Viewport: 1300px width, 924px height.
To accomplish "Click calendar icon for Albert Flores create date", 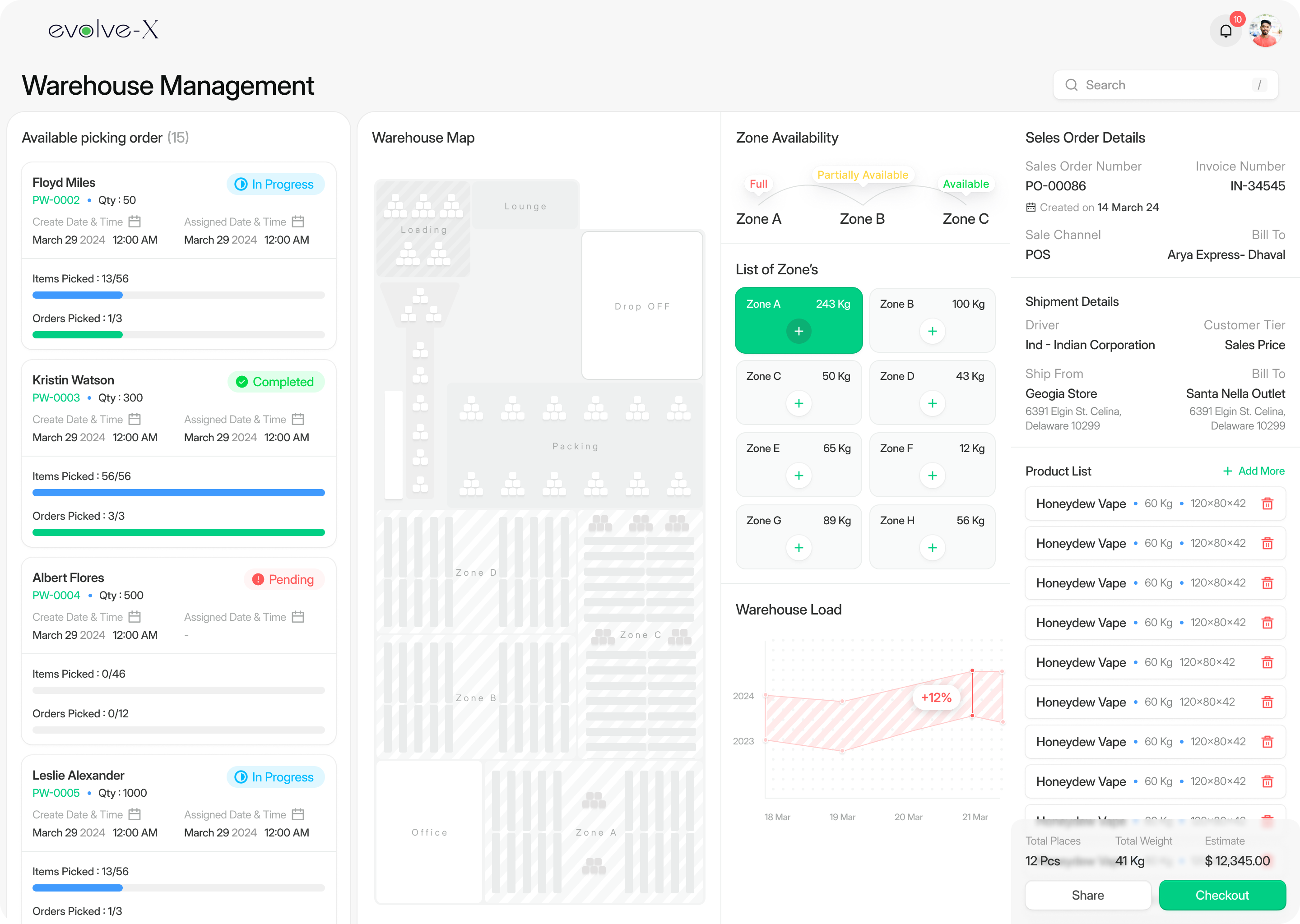I will [135, 617].
